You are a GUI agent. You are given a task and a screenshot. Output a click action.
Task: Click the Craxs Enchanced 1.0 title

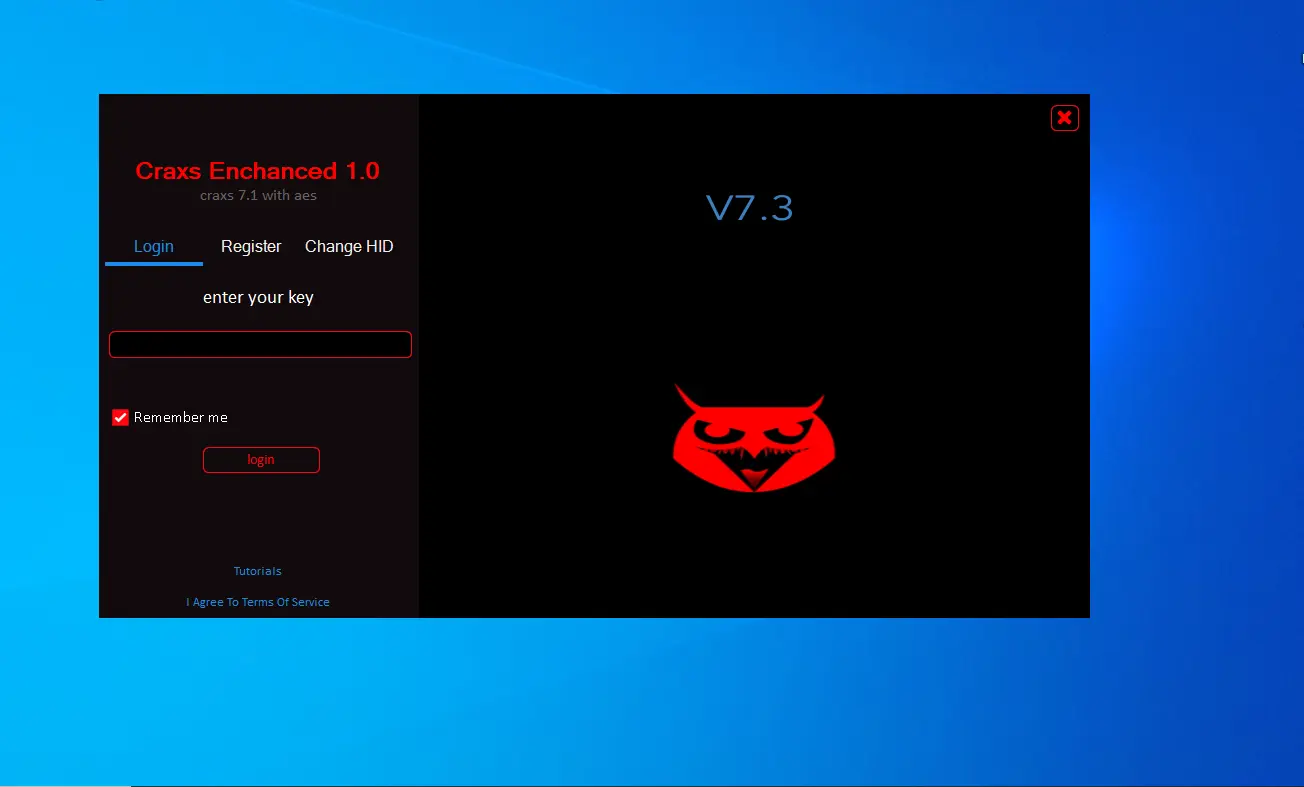258,171
